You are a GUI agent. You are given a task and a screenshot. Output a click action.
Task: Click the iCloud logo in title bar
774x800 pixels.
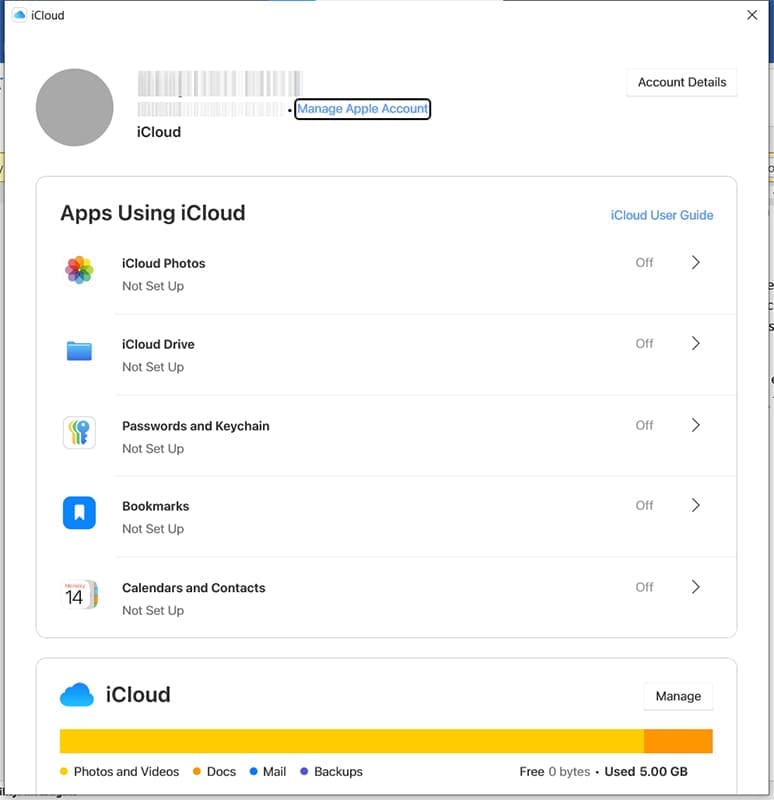(x=19, y=15)
